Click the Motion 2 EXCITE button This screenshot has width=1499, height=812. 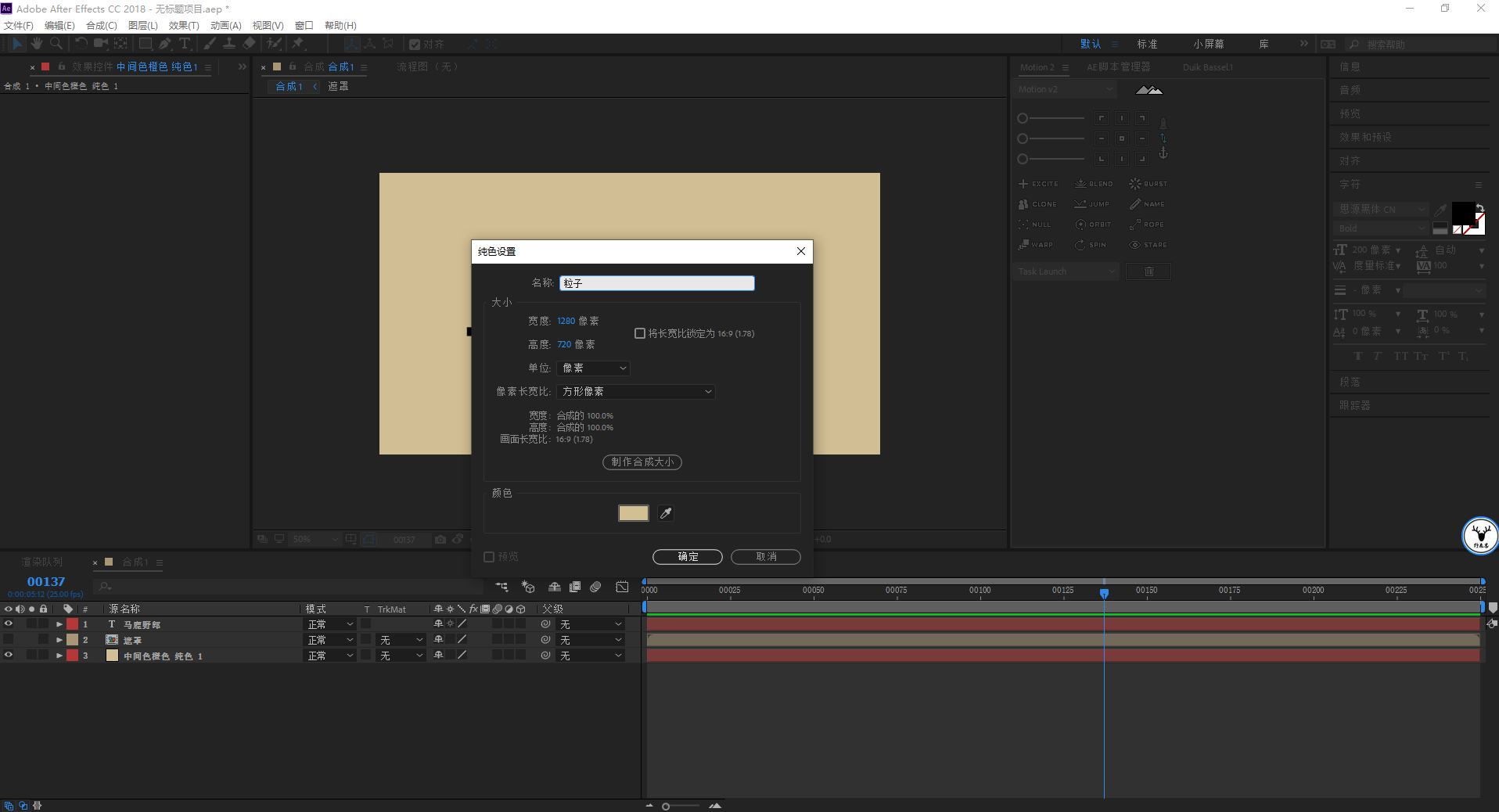click(1038, 184)
